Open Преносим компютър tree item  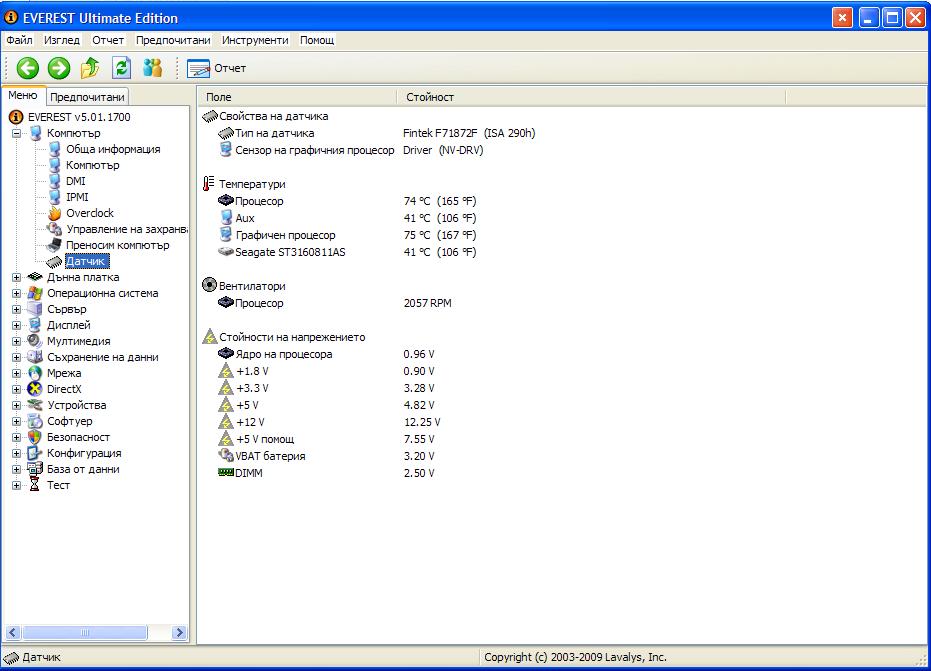point(118,245)
